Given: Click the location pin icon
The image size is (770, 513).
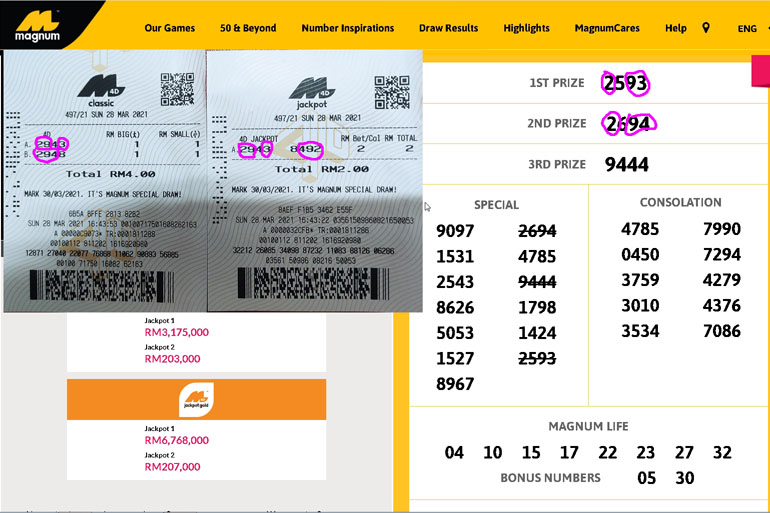Looking at the screenshot, I should (x=706, y=28).
